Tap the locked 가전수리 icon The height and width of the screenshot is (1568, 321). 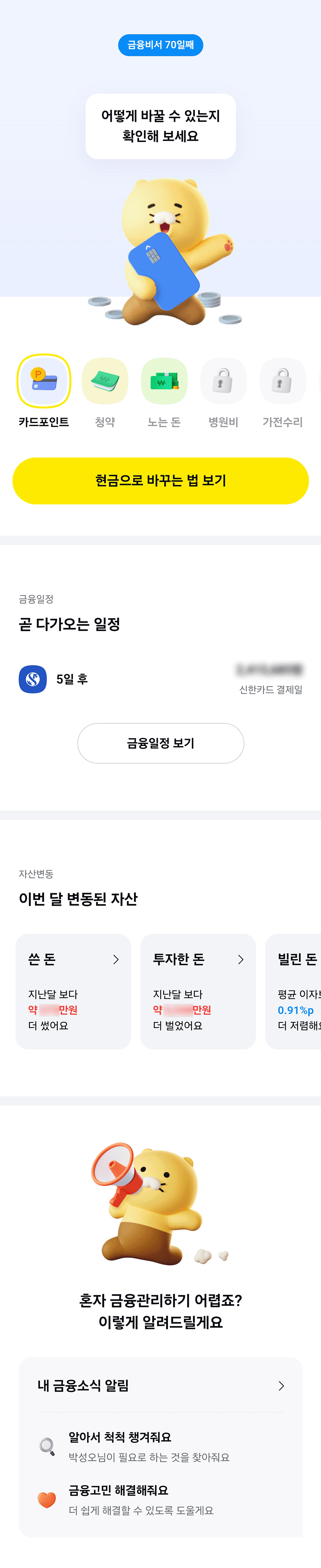(x=282, y=381)
